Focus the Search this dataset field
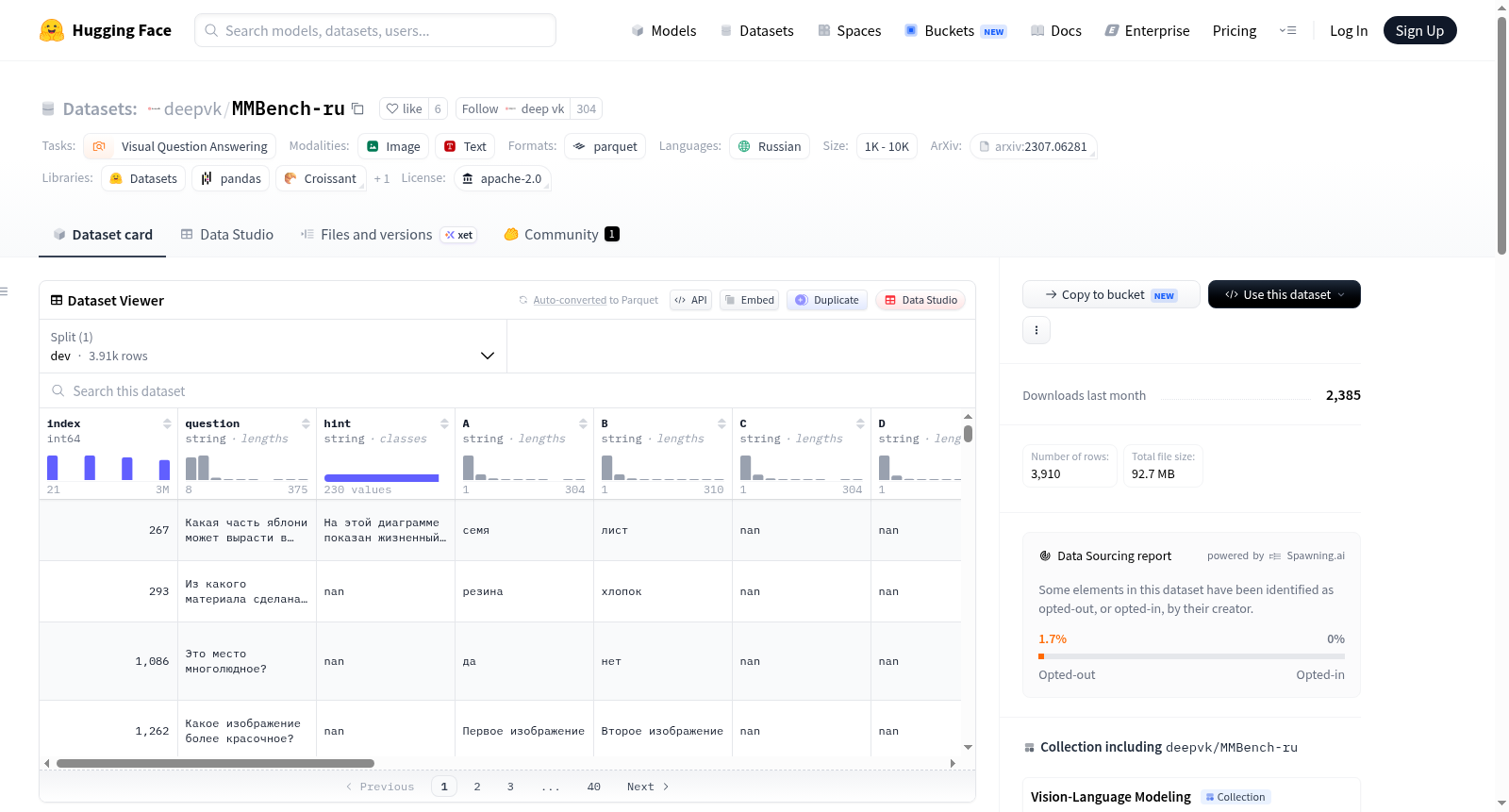Screen dimensions: 1509x812 pyautogui.click(x=507, y=390)
